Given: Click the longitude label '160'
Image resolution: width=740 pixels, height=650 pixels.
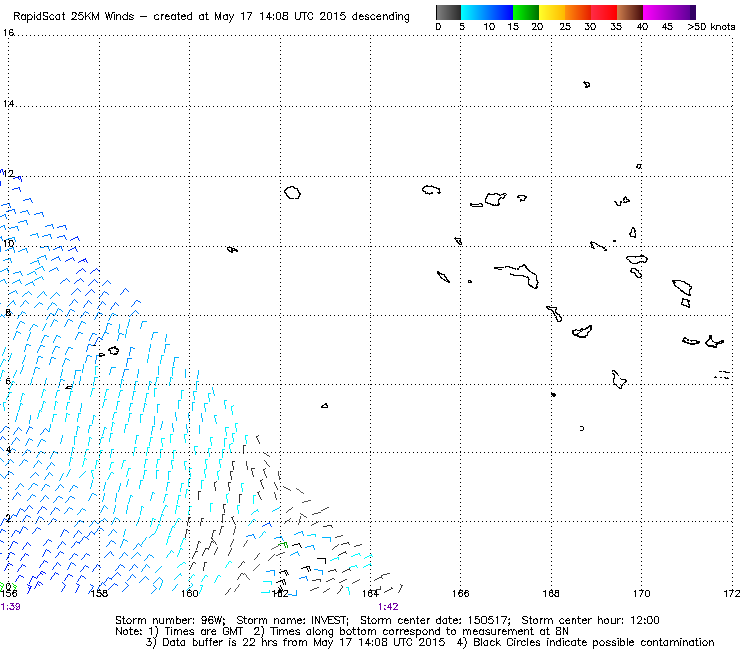Looking at the screenshot, I should point(189,593).
